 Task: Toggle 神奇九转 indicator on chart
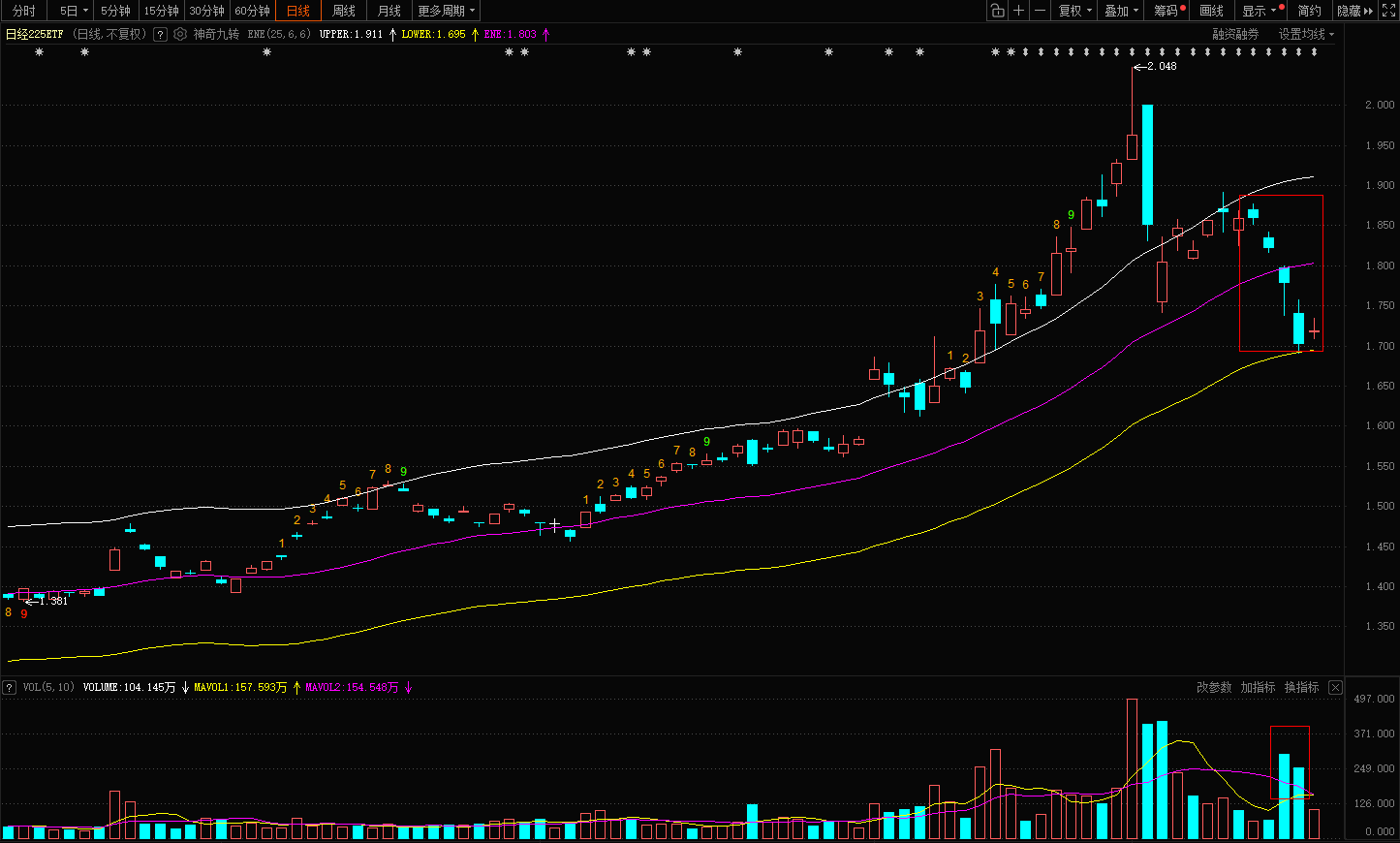click(216, 34)
